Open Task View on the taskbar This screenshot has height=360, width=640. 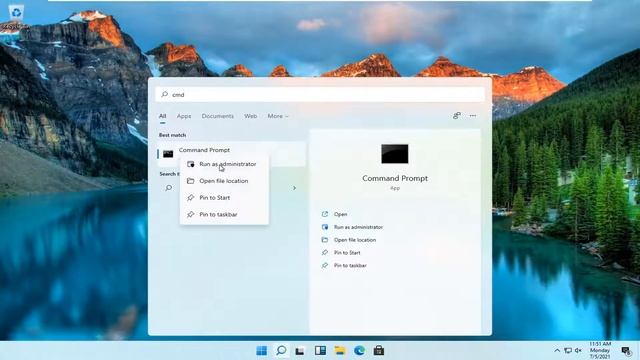(300, 351)
